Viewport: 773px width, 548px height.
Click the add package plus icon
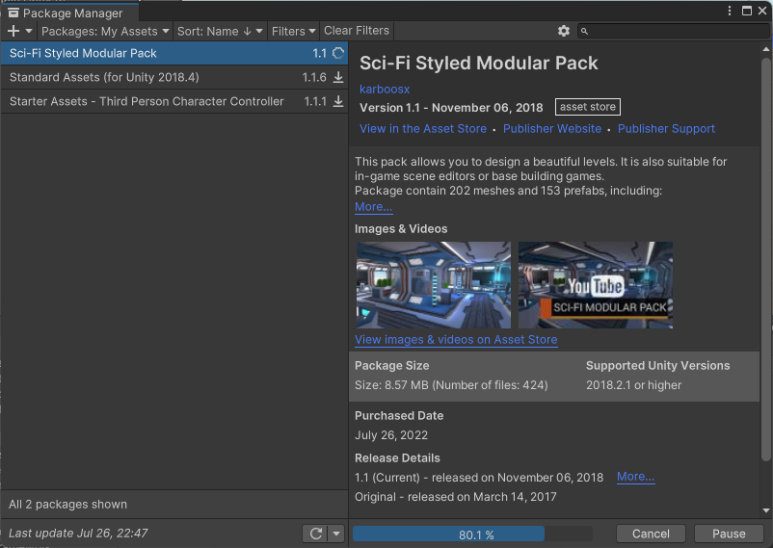pos(13,31)
